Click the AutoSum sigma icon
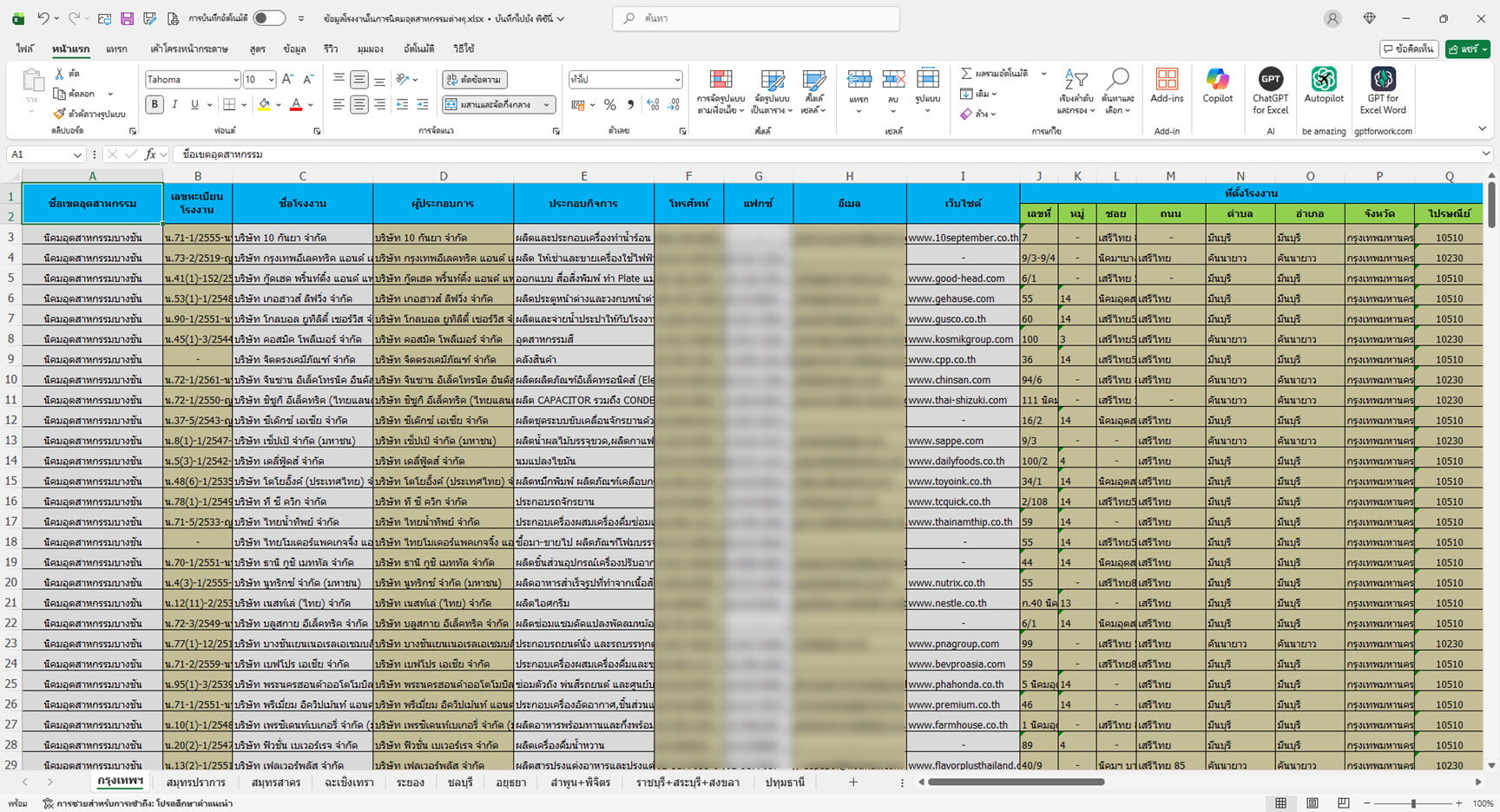 (966, 74)
